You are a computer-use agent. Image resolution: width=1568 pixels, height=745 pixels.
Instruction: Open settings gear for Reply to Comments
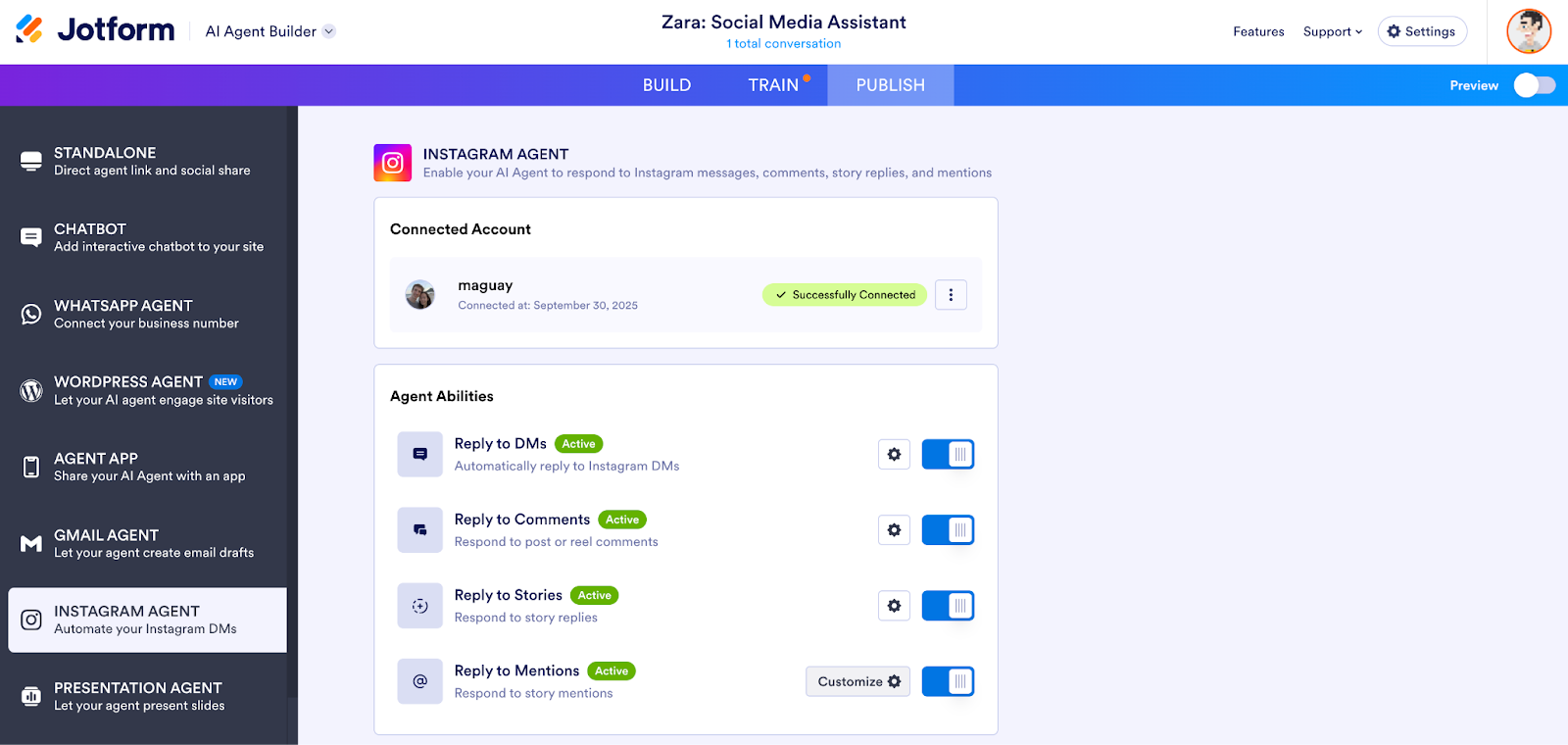tap(894, 530)
